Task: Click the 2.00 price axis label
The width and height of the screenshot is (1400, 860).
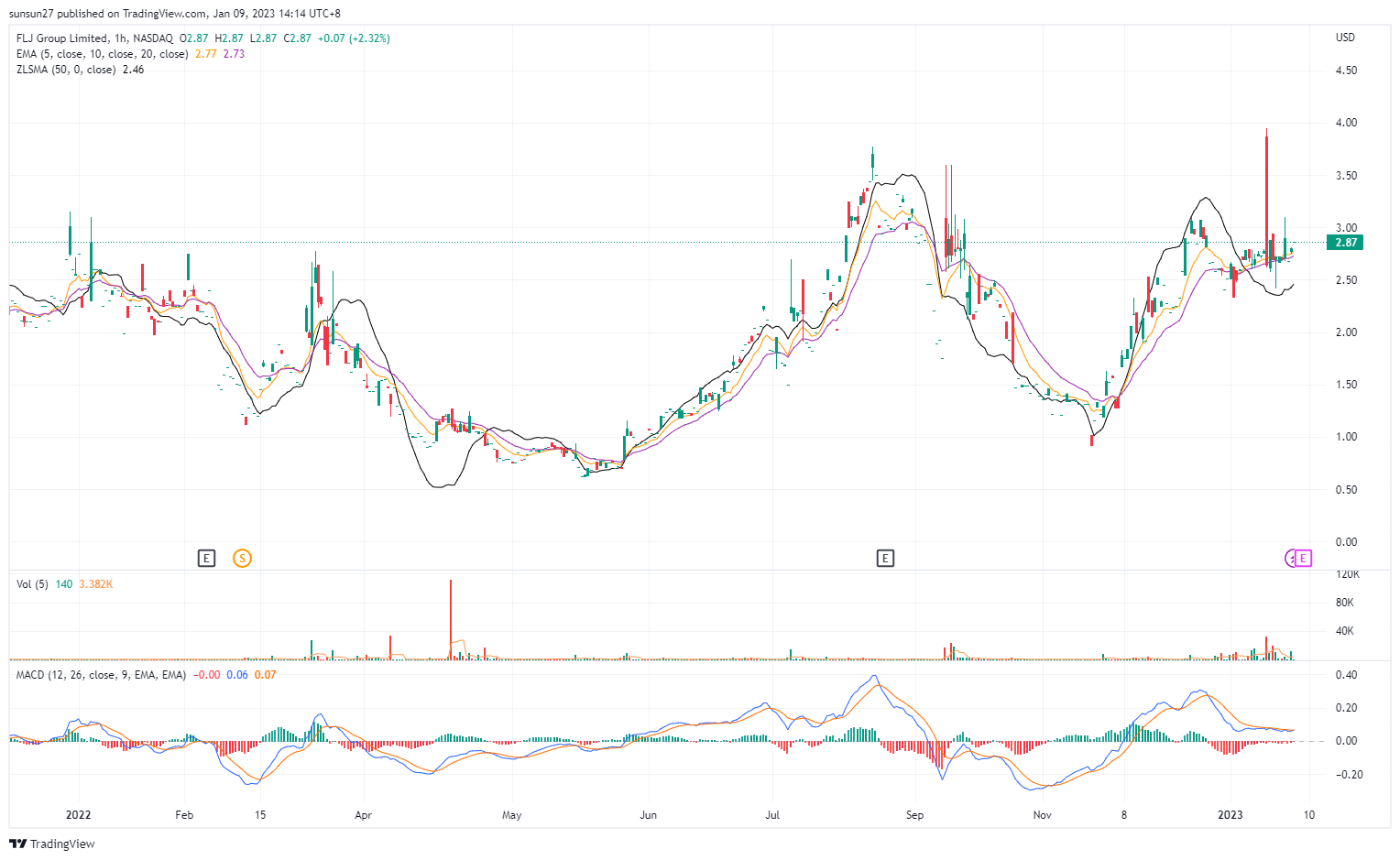Action: pyautogui.click(x=1346, y=332)
